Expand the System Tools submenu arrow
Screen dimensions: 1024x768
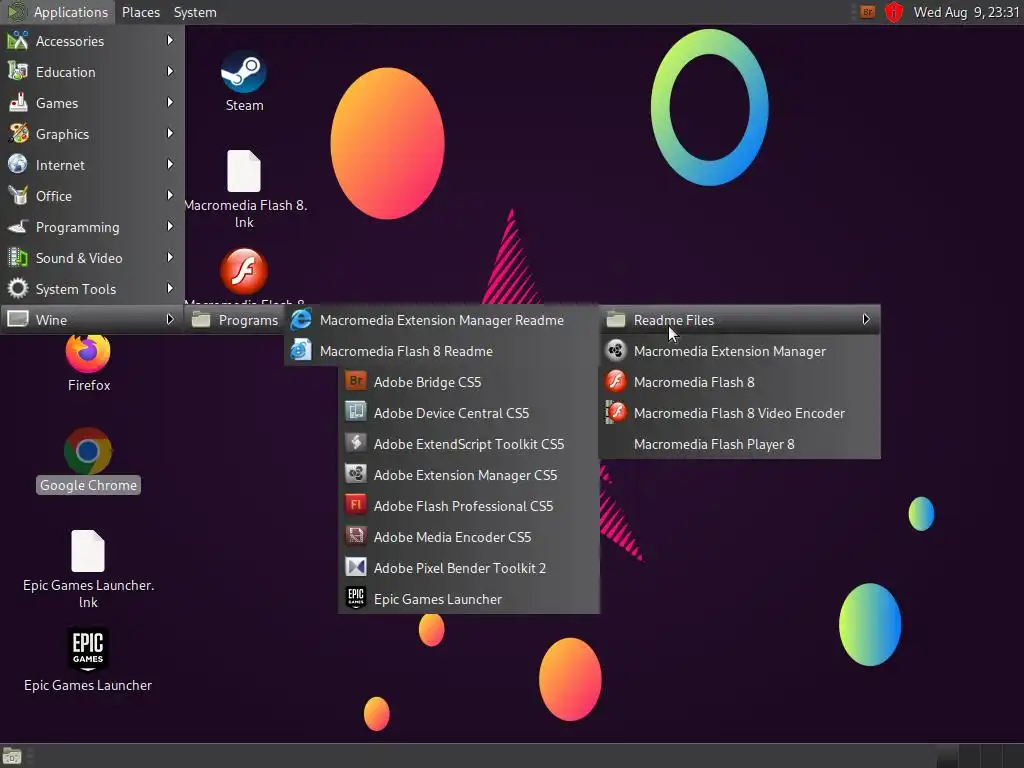170,288
